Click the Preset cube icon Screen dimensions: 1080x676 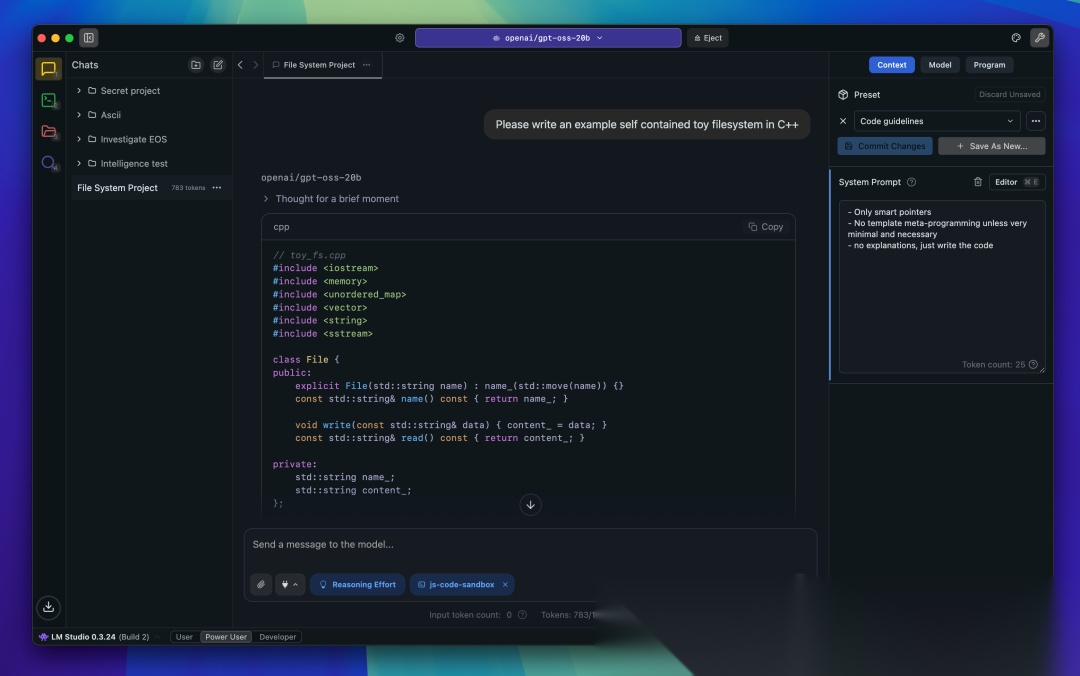coord(843,94)
